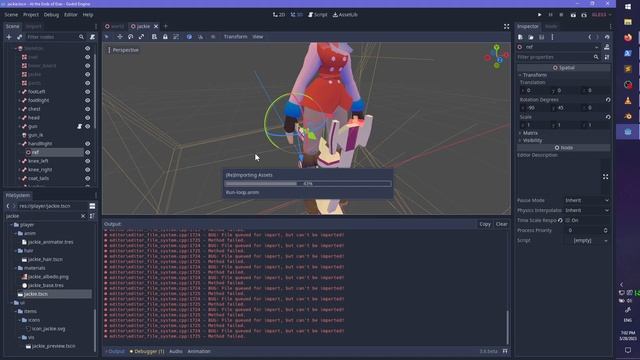
Task: Play the project
Action: [539, 15]
